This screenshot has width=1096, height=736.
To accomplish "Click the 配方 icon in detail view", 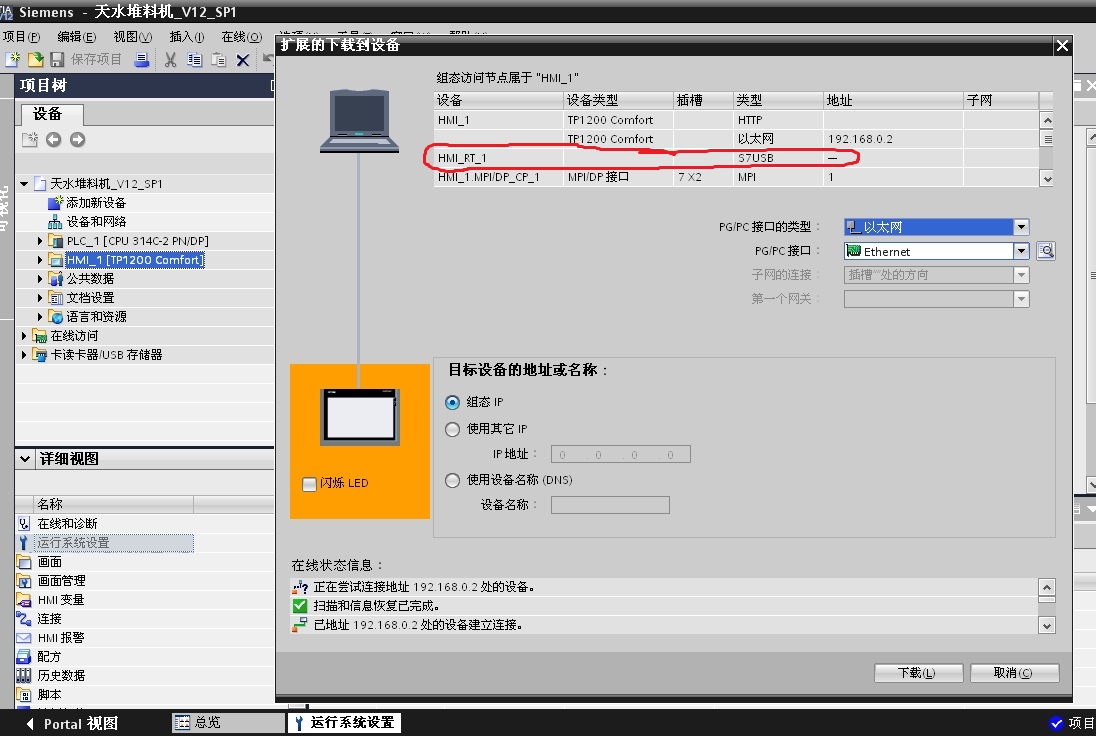I will tap(24, 657).
